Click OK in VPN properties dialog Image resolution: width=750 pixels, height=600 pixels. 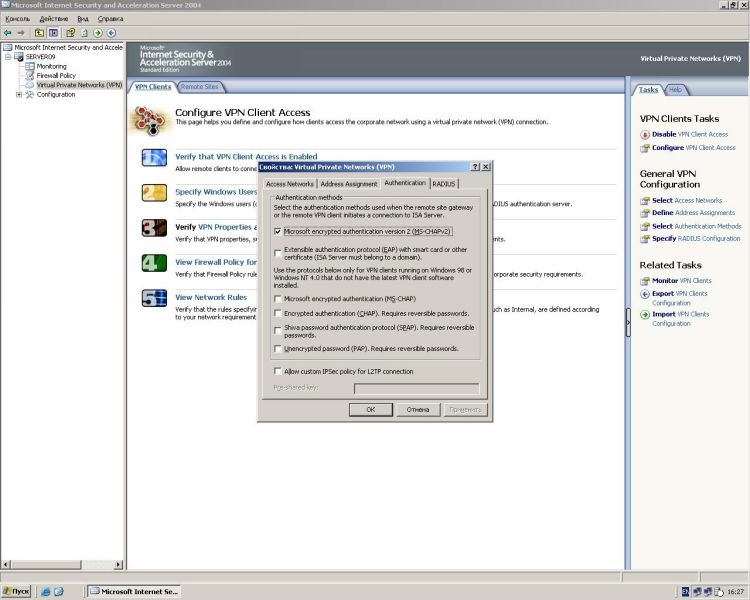(x=371, y=410)
